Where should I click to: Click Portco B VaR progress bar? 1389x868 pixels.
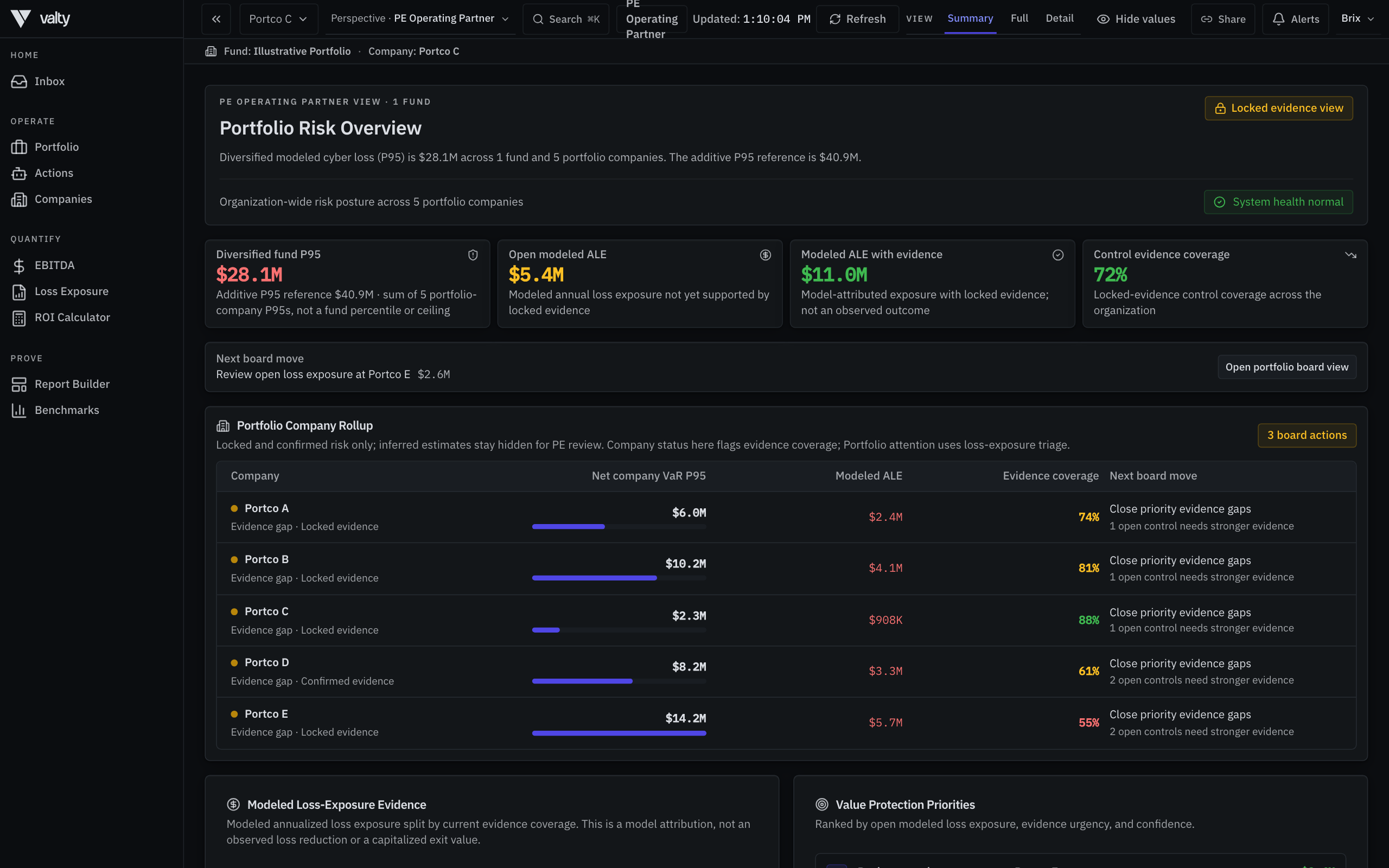pos(619,578)
